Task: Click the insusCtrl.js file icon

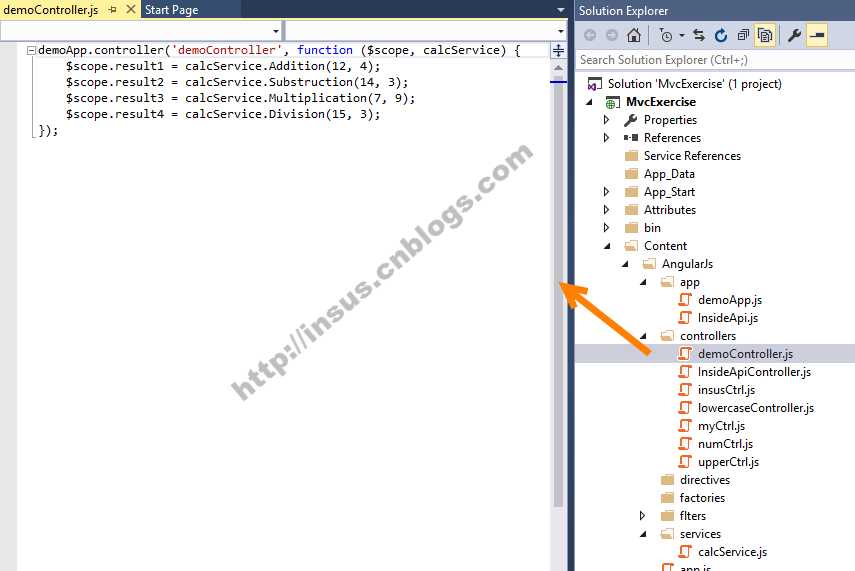Action: coord(685,390)
